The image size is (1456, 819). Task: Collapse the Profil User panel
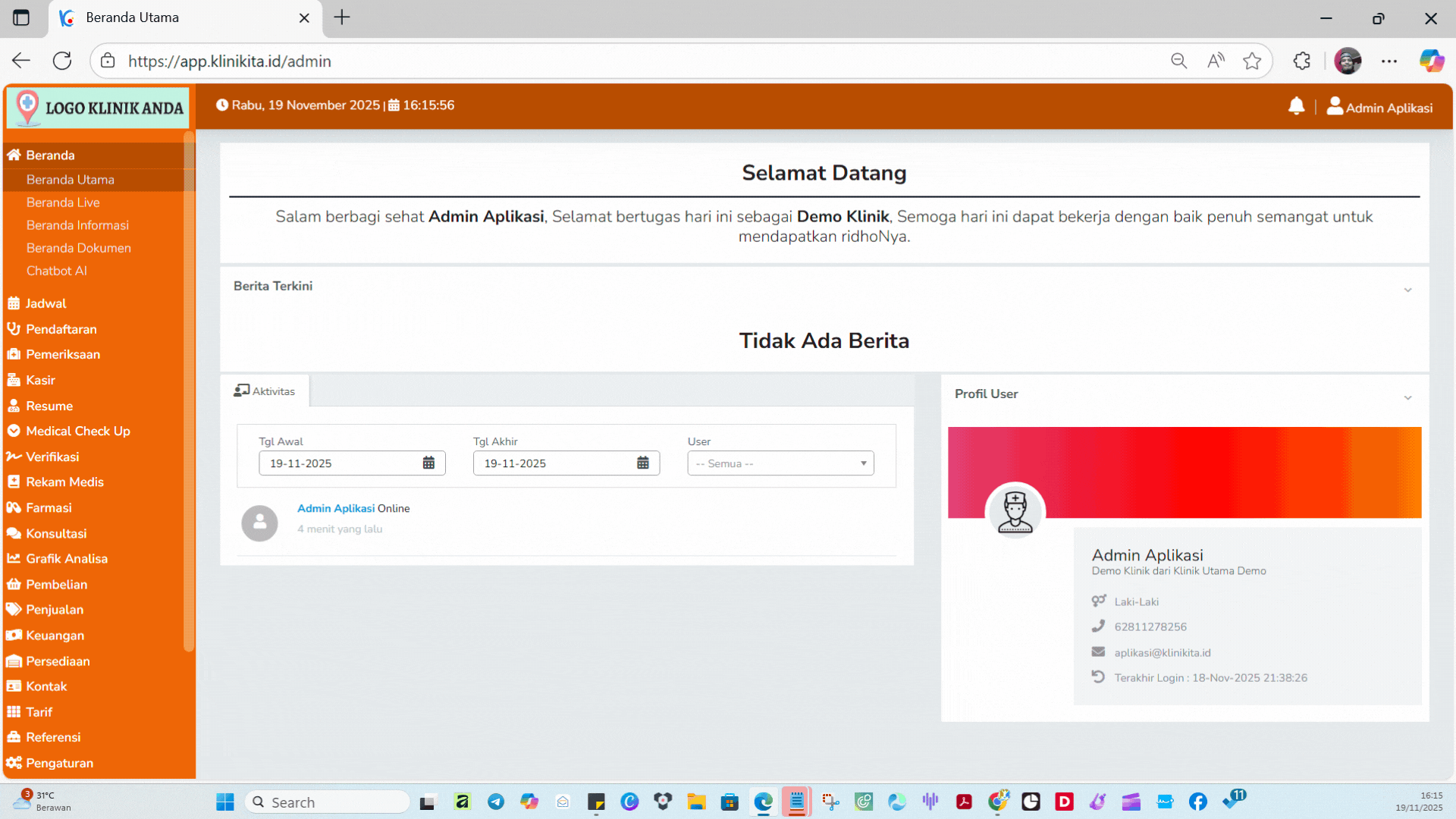pyautogui.click(x=1407, y=397)
